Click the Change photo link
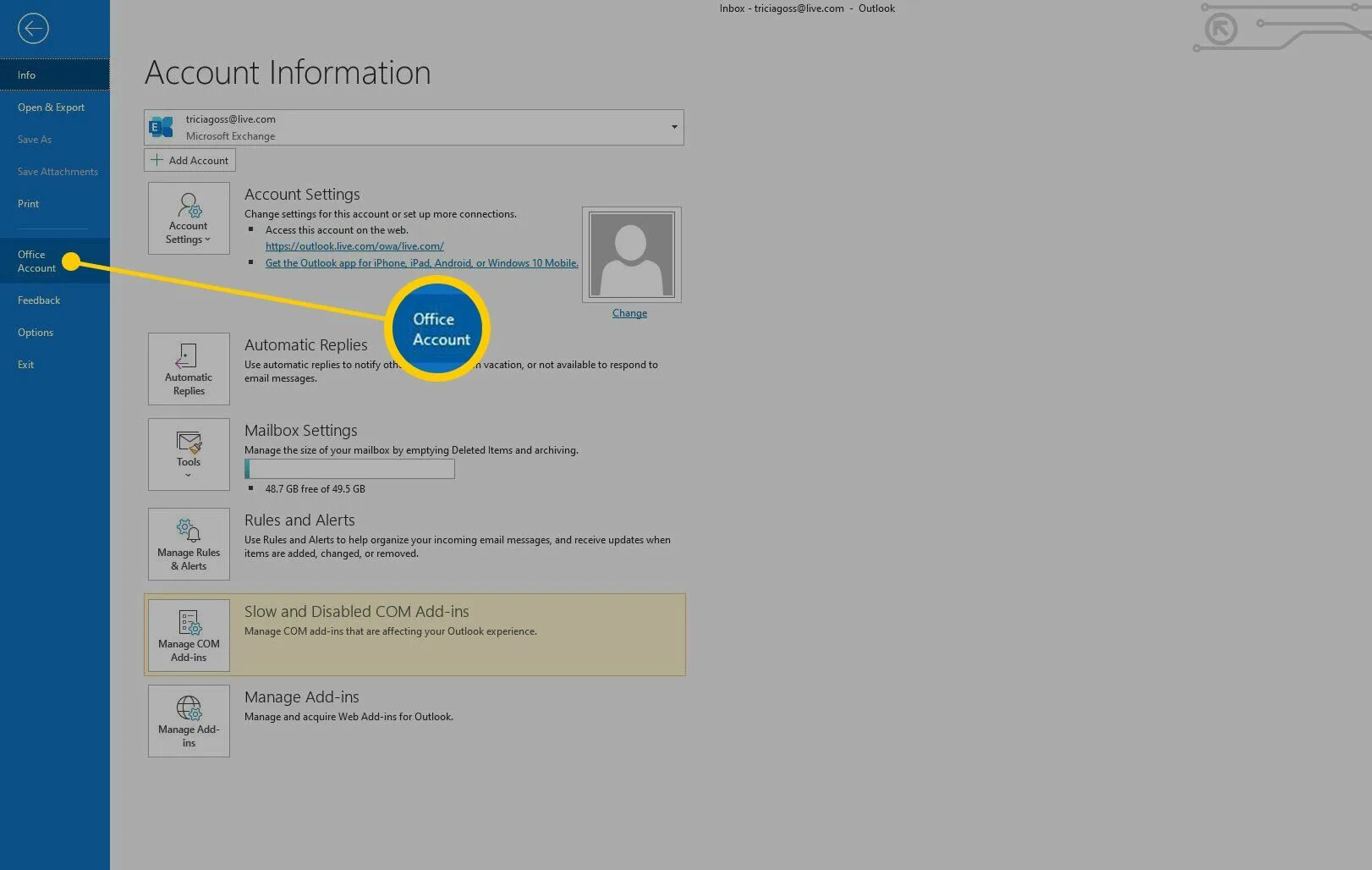 pyautogui.click(x=629, y=313)
